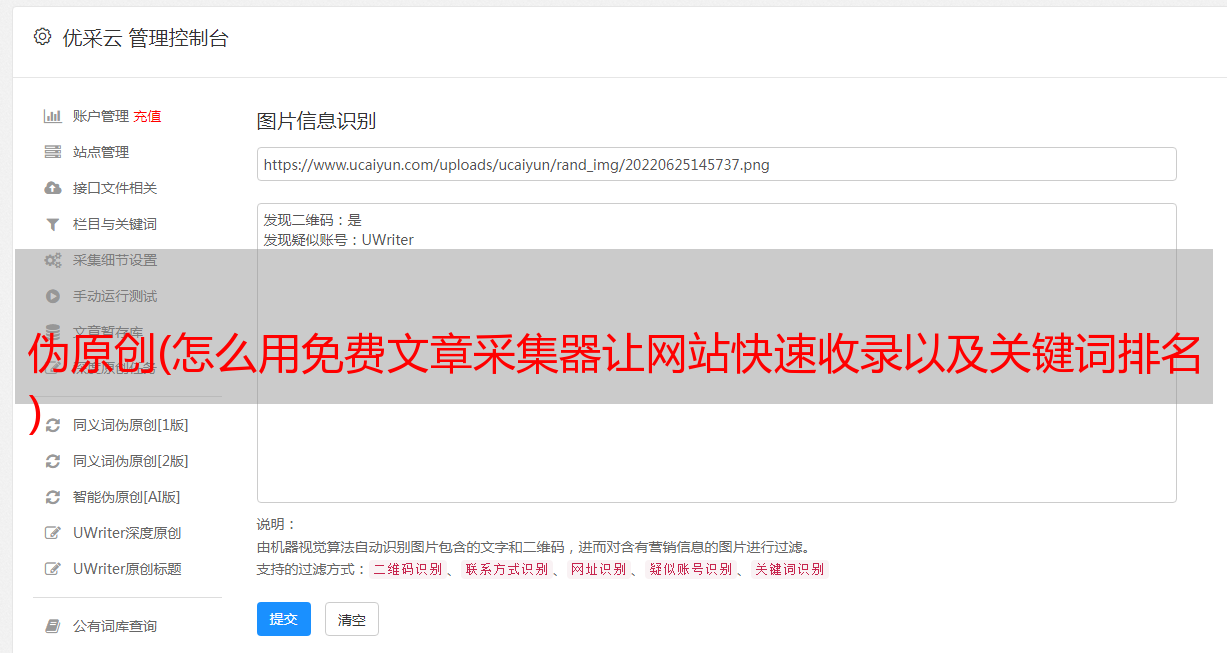Click the 关键词识别 tag
1227x653 pixels.
tap(790, 569)
